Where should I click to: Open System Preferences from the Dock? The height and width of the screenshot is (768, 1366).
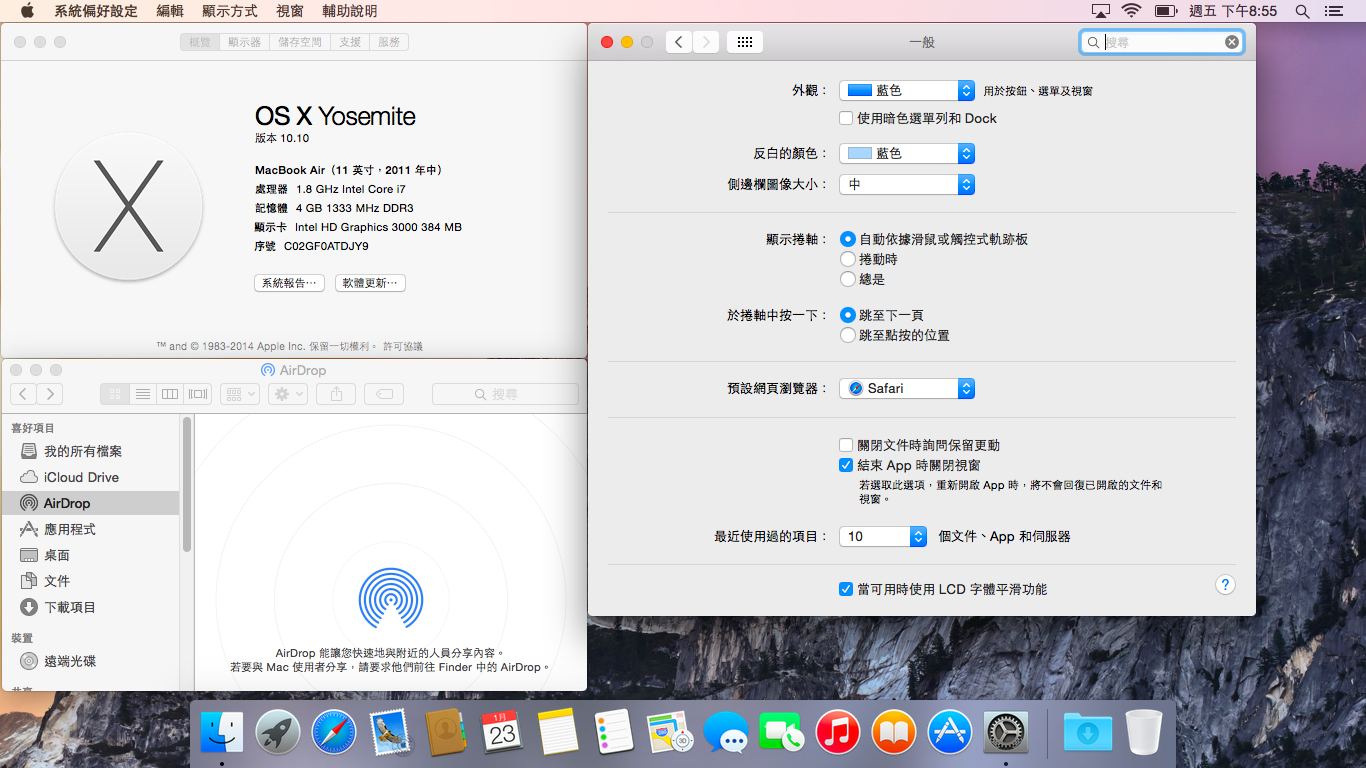tap(1006, 733)
